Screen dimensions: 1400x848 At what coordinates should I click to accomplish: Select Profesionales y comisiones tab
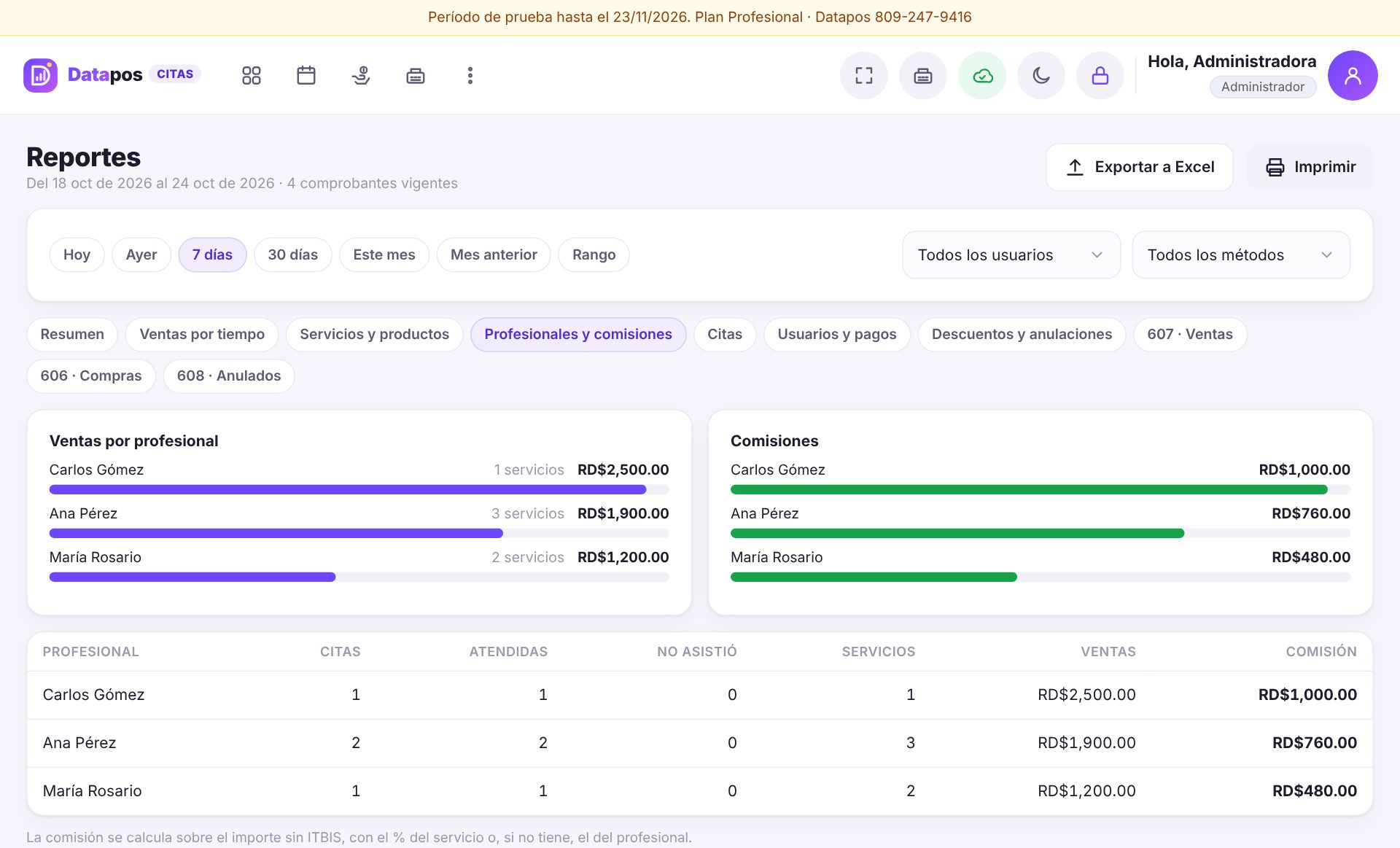click(578, 335)
